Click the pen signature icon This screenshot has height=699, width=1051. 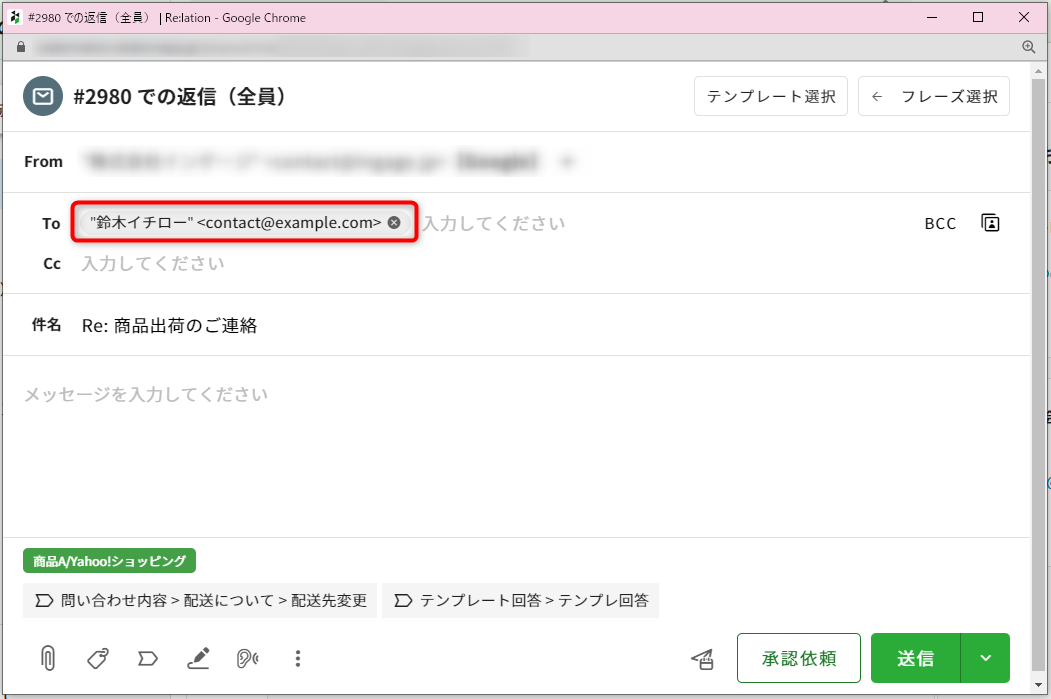(198, 658)
